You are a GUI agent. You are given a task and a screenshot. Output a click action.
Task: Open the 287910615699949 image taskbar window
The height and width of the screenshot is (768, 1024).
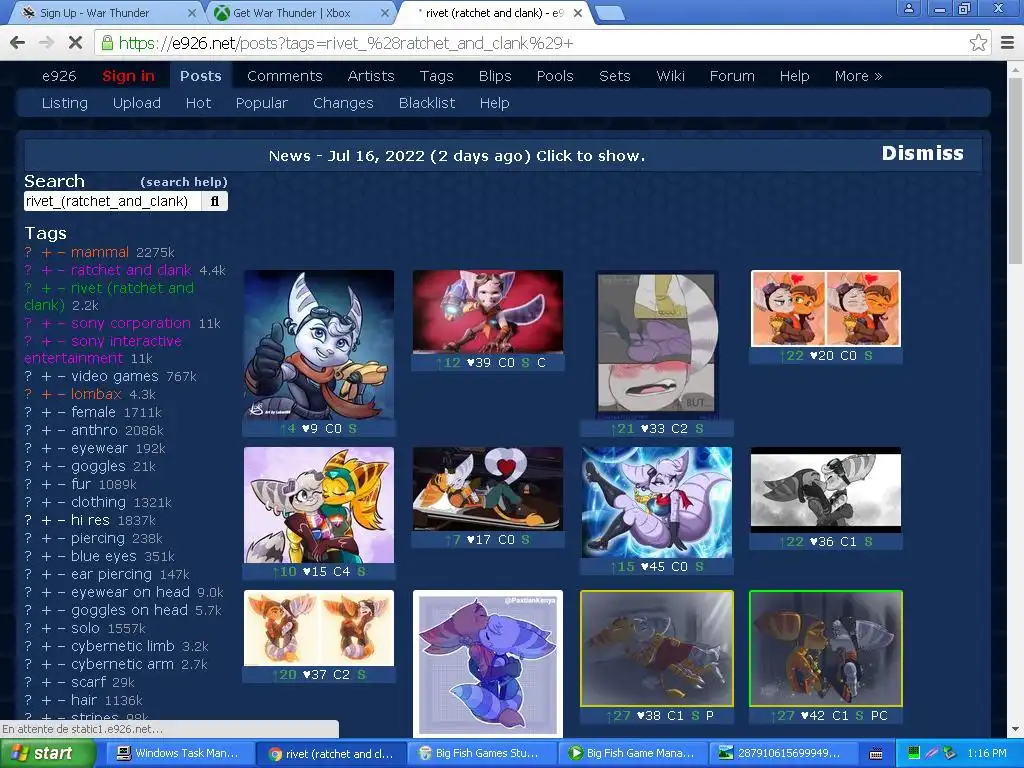[x=784, y=754]
